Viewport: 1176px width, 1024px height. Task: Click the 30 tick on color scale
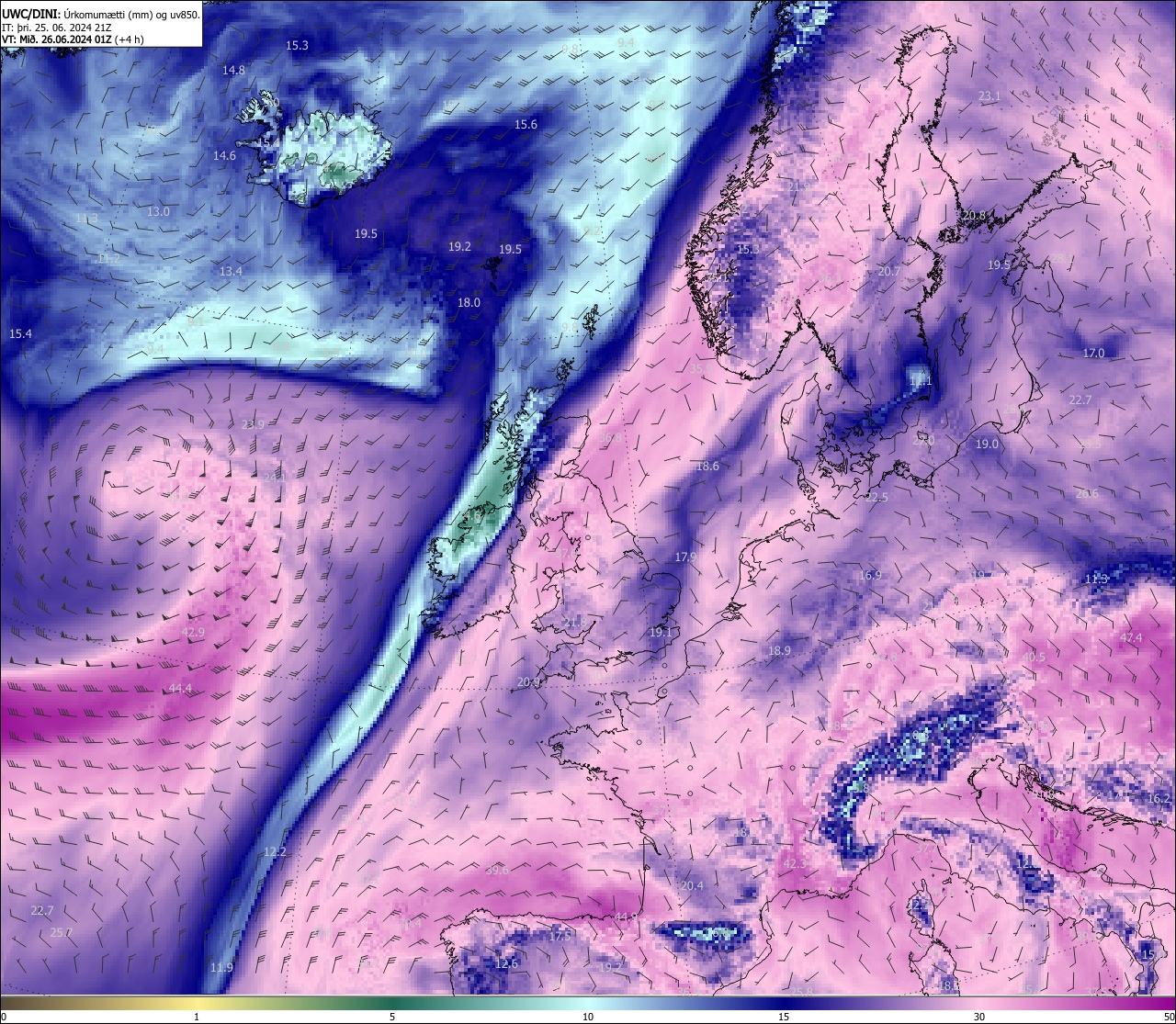click(979, 1017)
